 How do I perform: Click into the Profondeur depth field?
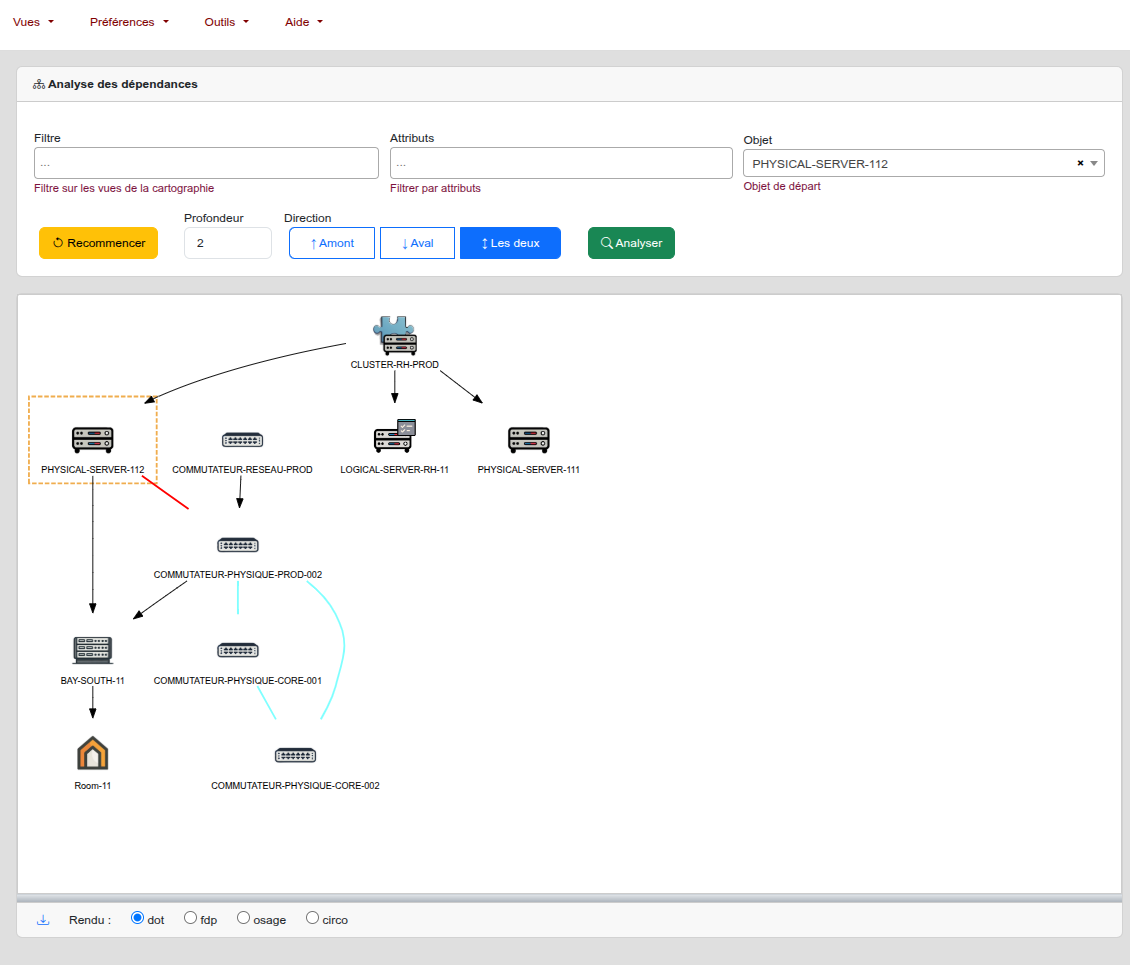[x=227, y=243]
